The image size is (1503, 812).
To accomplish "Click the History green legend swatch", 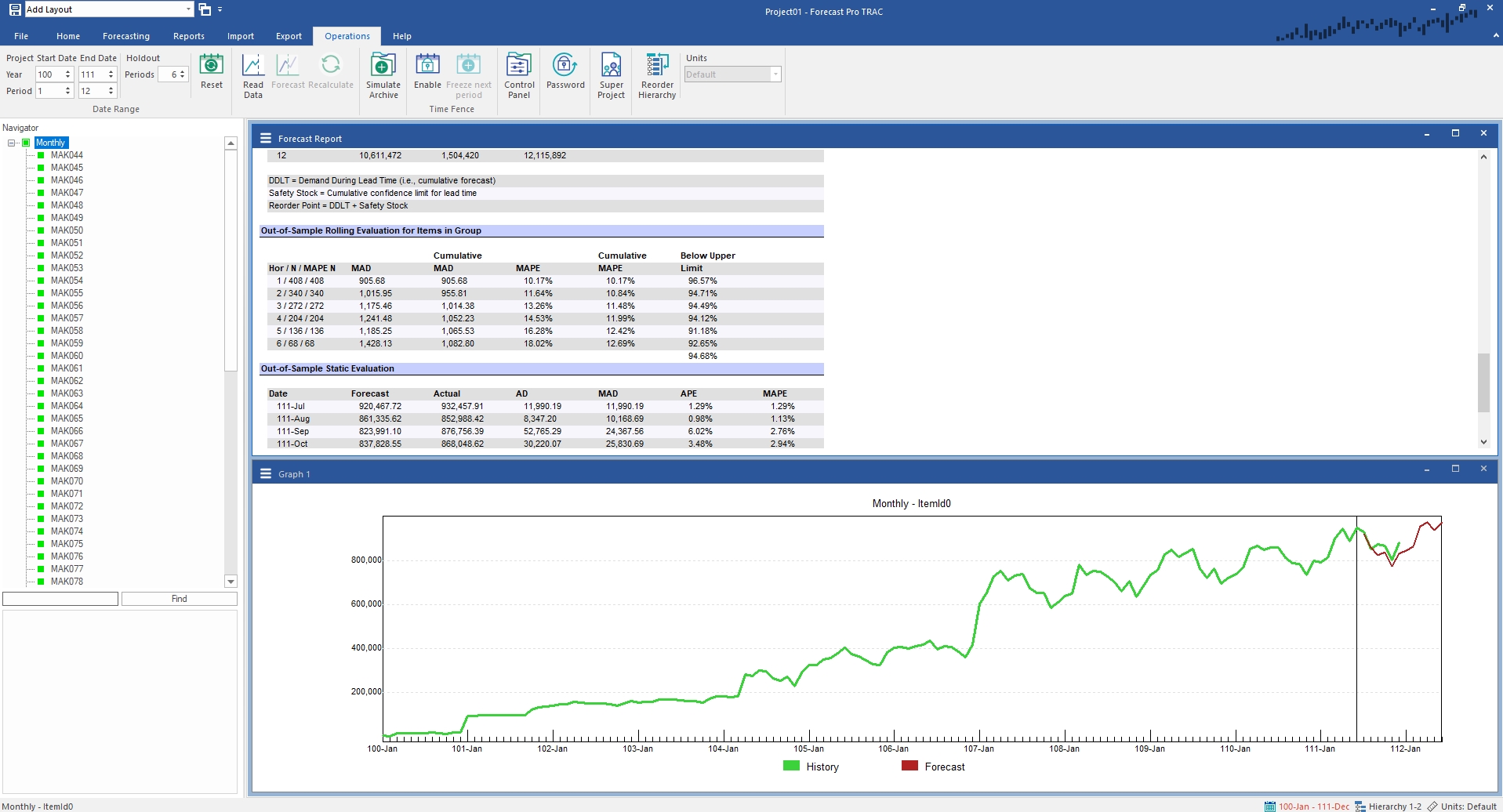I will click(x=791, y=766).
